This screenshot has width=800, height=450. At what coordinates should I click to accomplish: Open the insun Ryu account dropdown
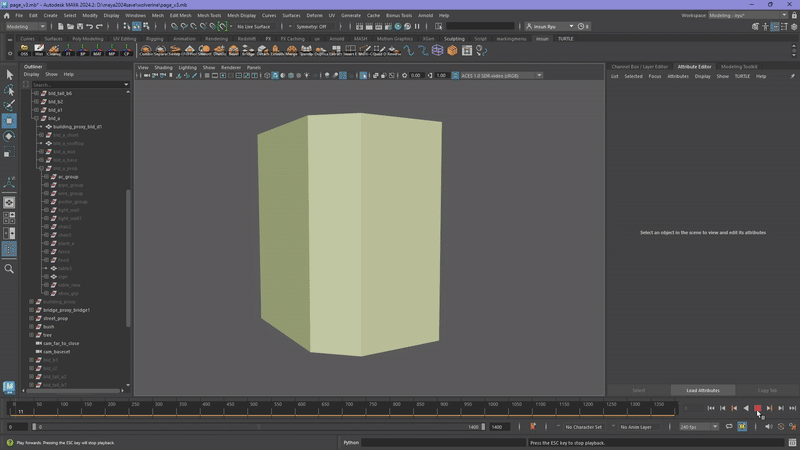tap(550, 27)
